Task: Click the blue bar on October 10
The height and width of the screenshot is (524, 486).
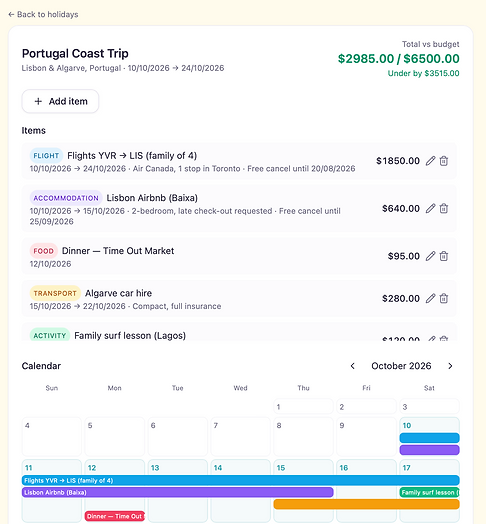Action: pos(430,438)
